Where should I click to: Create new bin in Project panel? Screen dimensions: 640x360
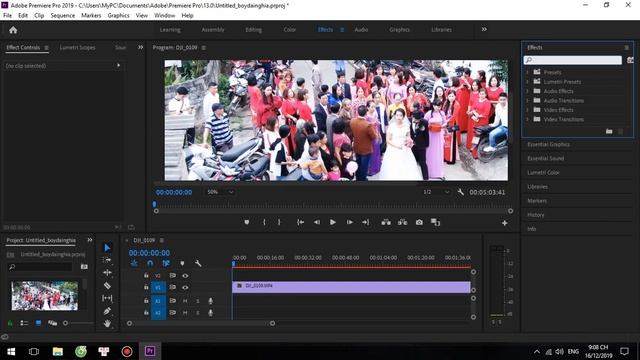pyautogui.click(x=84, y=267)
